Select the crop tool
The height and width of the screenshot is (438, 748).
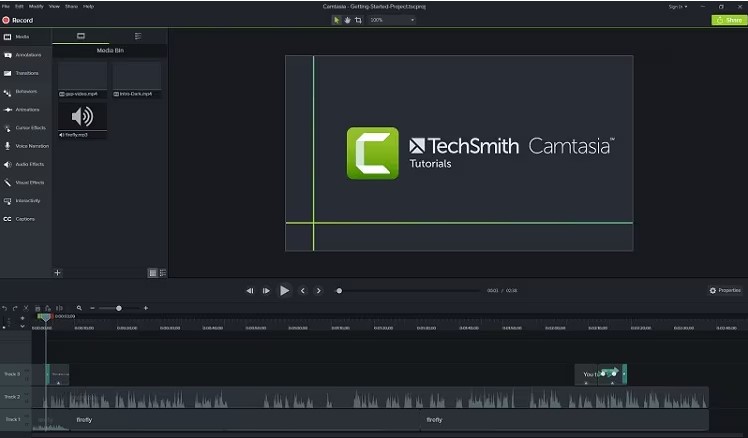coord(358,20)
